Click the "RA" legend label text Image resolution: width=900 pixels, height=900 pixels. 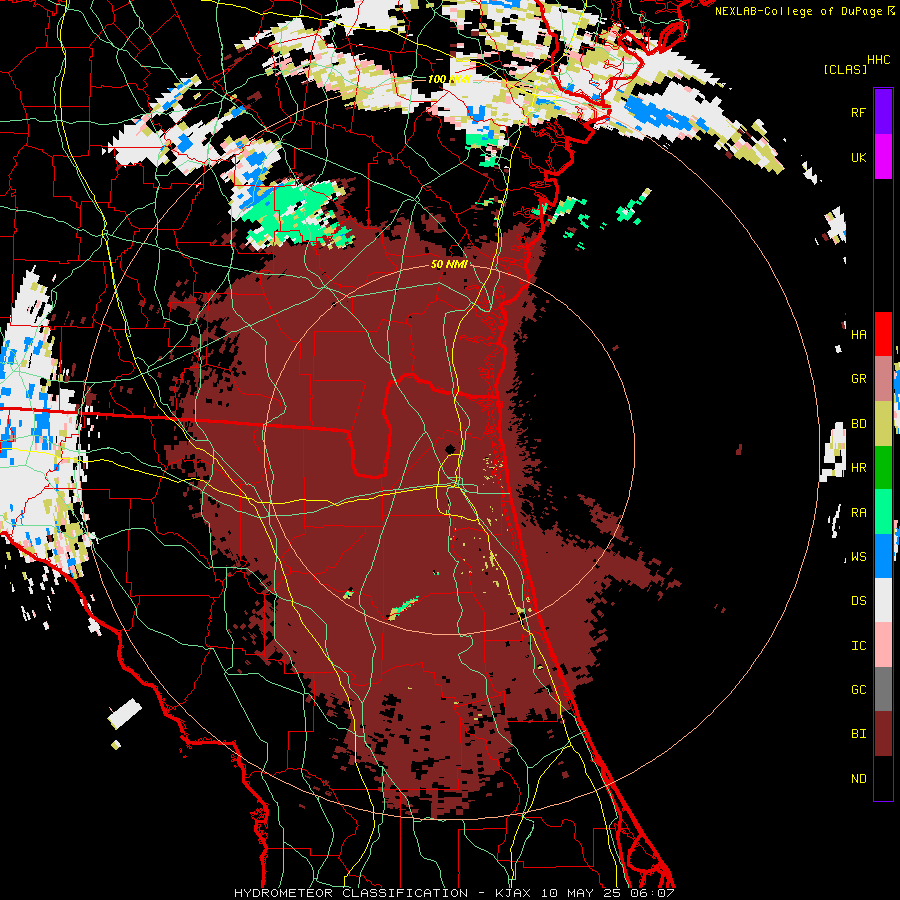[x=858, y=513]
